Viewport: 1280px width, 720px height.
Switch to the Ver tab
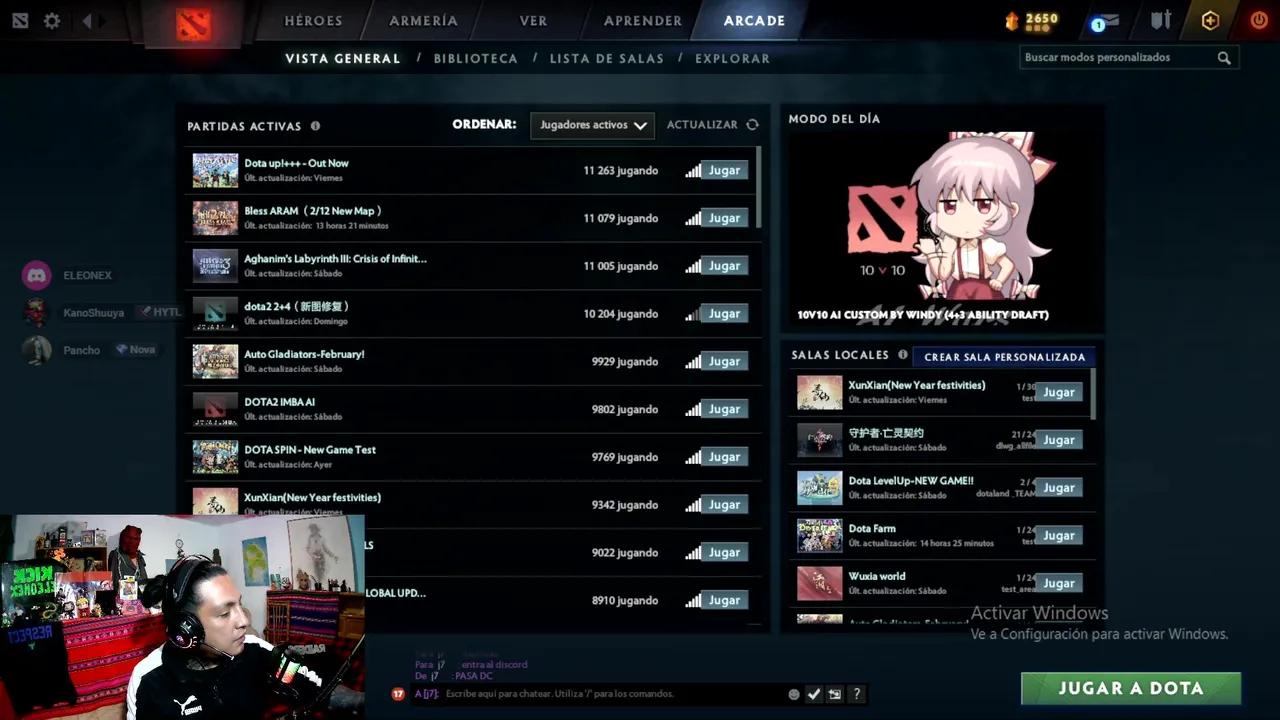coord(533,21)
